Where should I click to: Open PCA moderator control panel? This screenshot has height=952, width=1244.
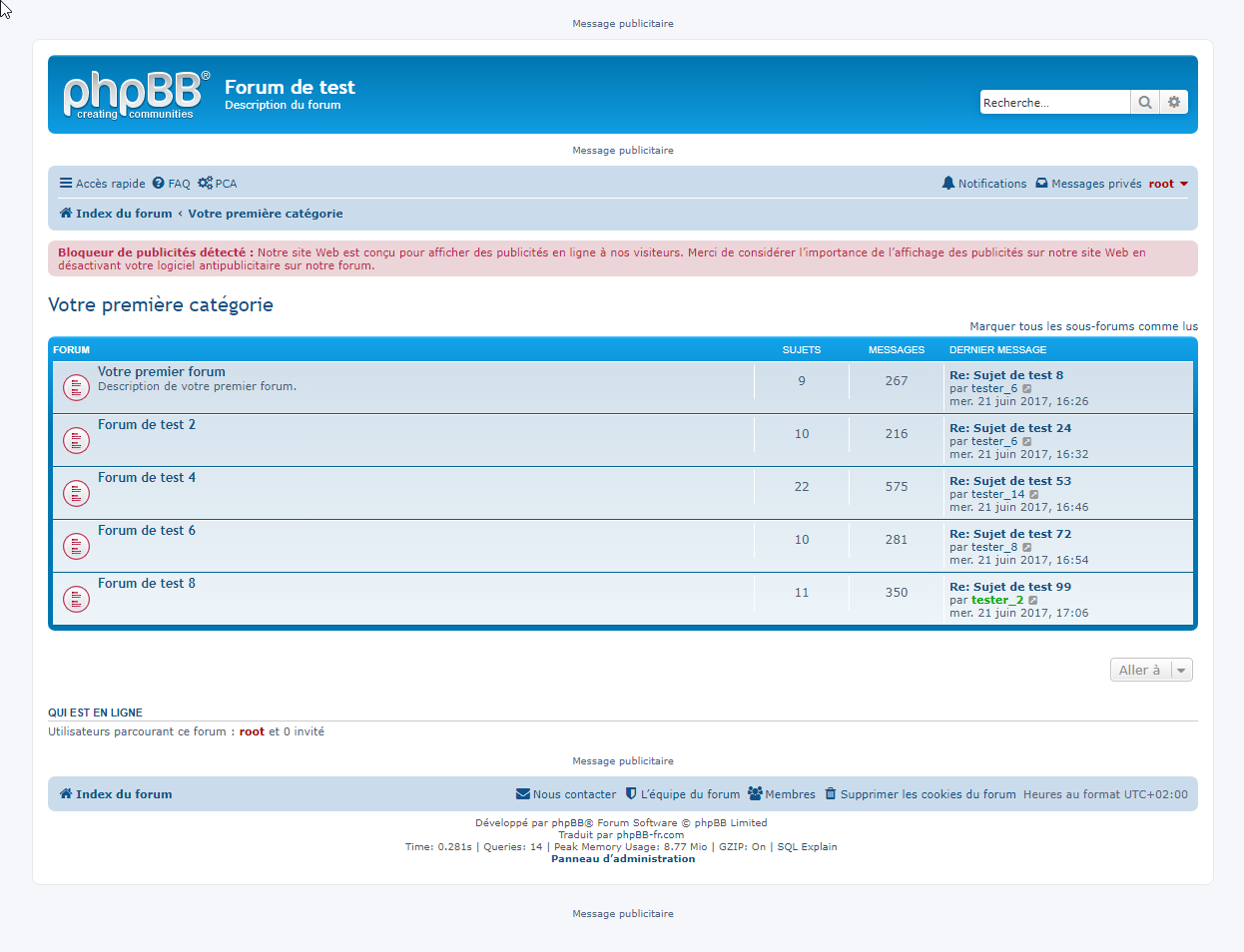tap(217, 184)
